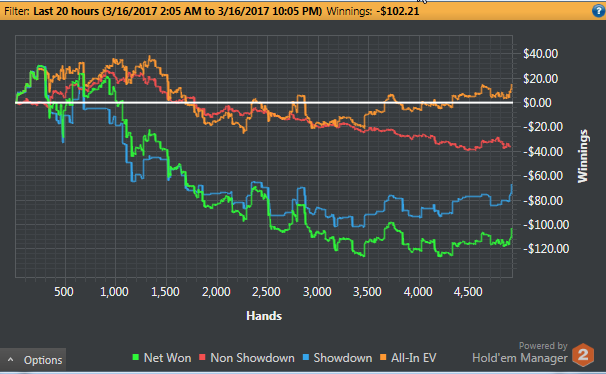Click the $40.00 axis label
The height and width of the screenshot is (374, 606).
click(540, 54)
